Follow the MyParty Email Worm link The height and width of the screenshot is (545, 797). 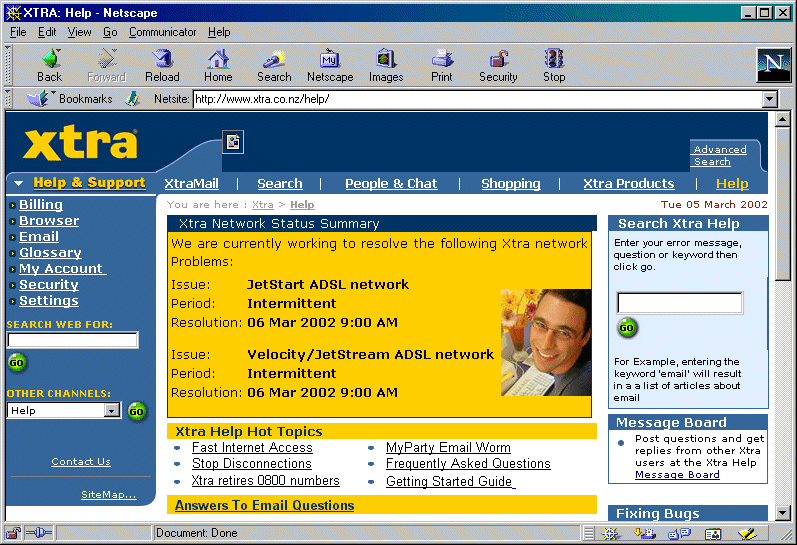[x=448, y=448]
